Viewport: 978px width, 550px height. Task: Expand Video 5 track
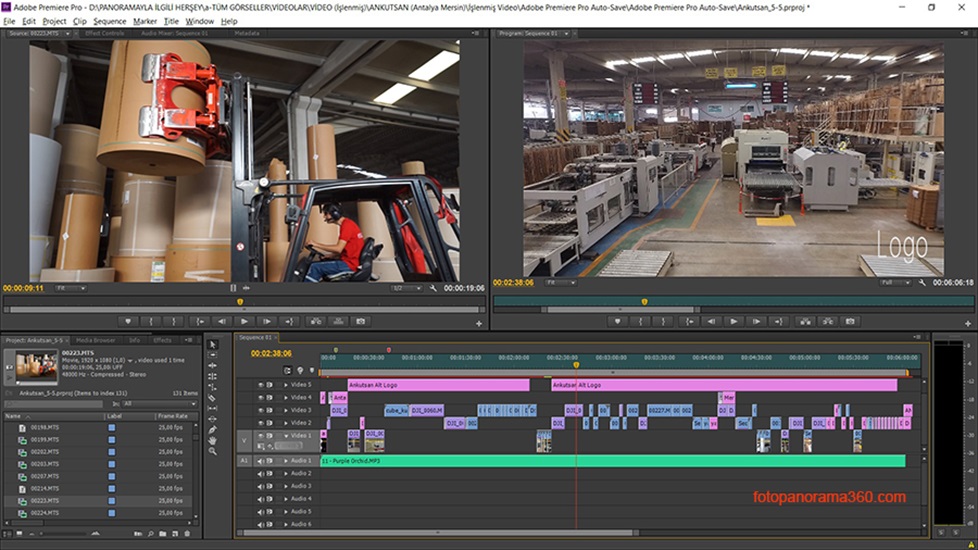coord(286,385)
